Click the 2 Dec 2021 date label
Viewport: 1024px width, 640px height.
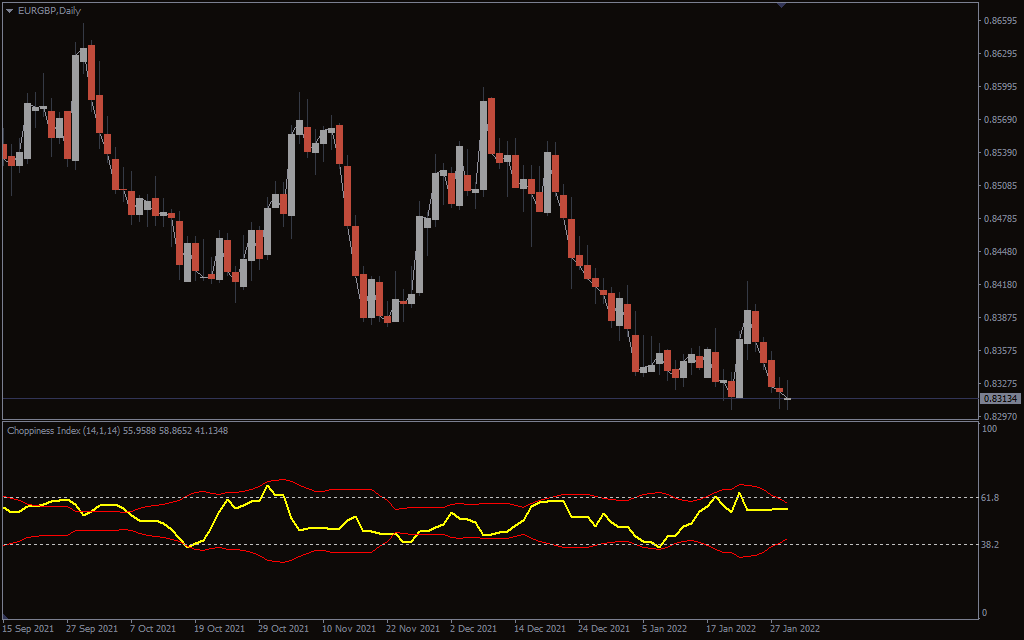[x=473, y=629]
